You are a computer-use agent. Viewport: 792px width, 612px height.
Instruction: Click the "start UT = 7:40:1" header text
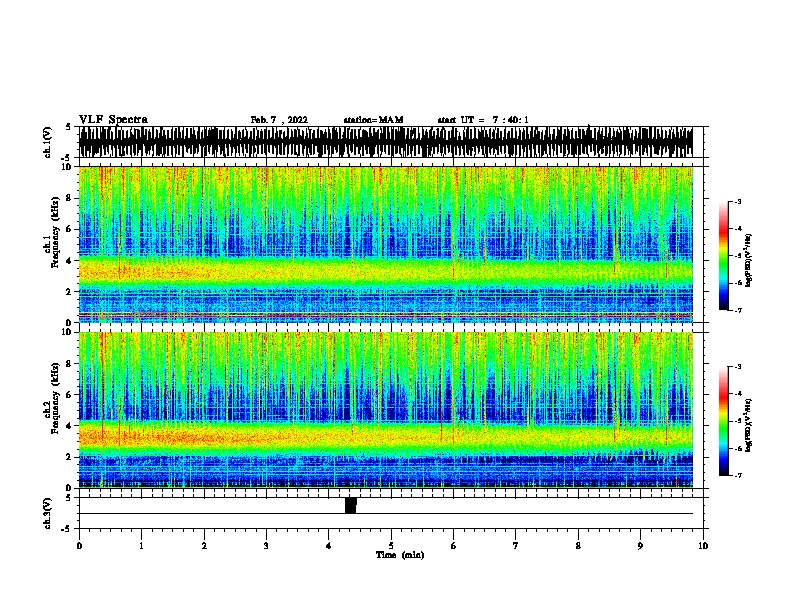[483, 120]
